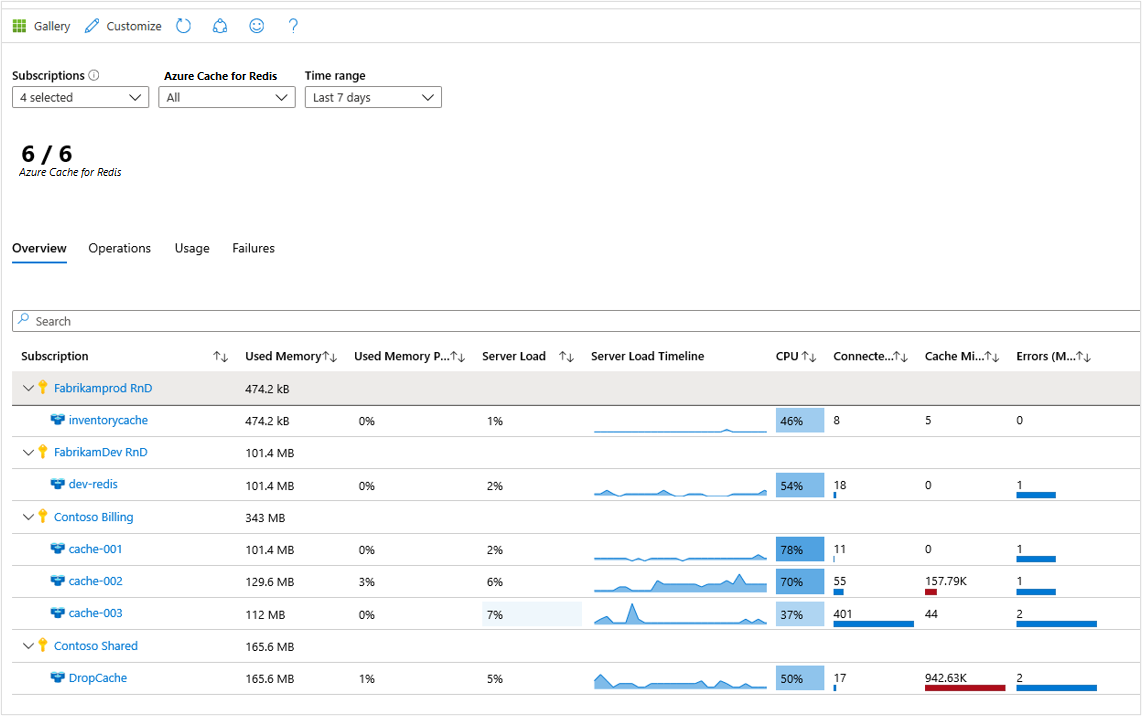Click the Redis cache icon beside inventorycache
The height and width of the screenshot is (716, 1142).
coord(58,420)
